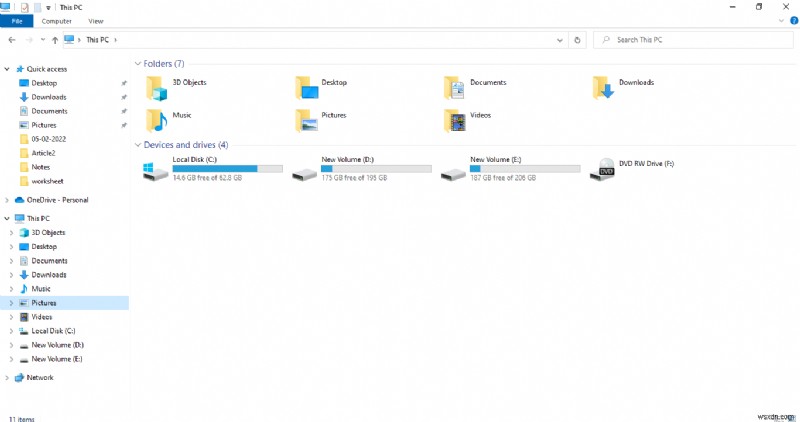Collapse the This PC tree node
Viewport: 800px width, 422px height.
coord(7,218)
